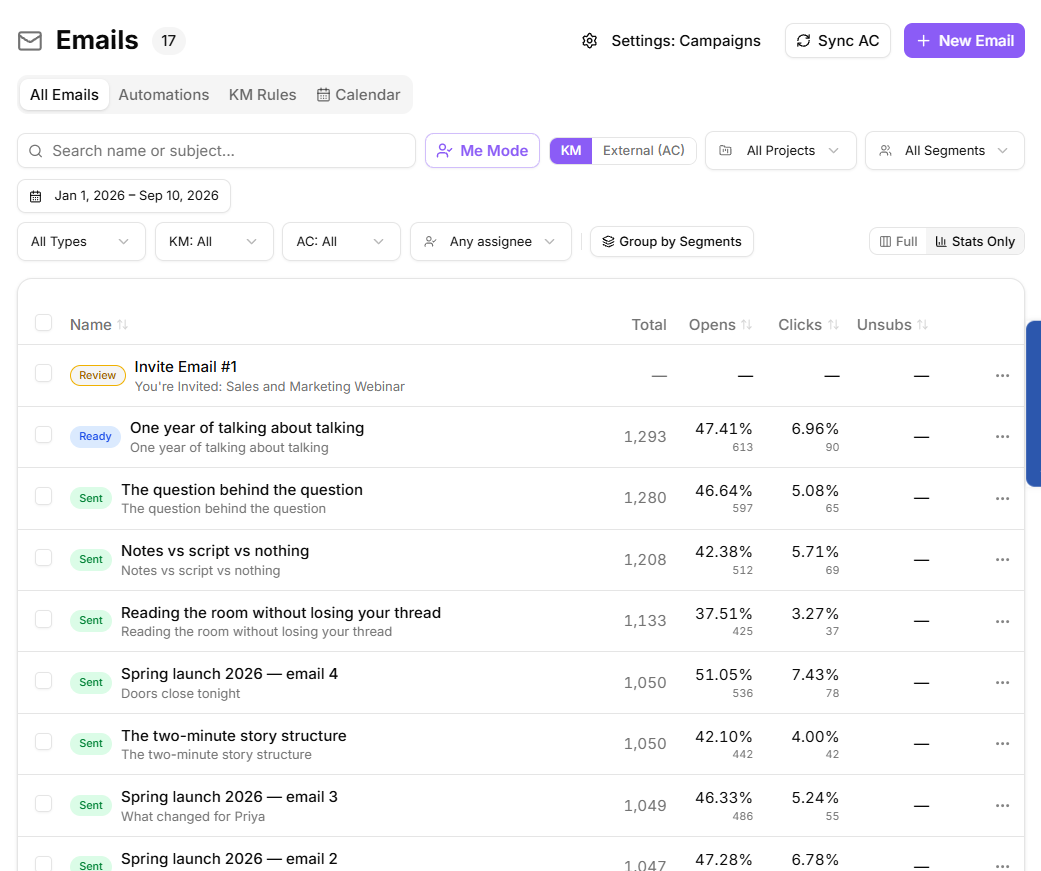Switch view to Full
The height and width of the screenshot is (871, 1041).
pyautogui.click(x=898, y=242)
